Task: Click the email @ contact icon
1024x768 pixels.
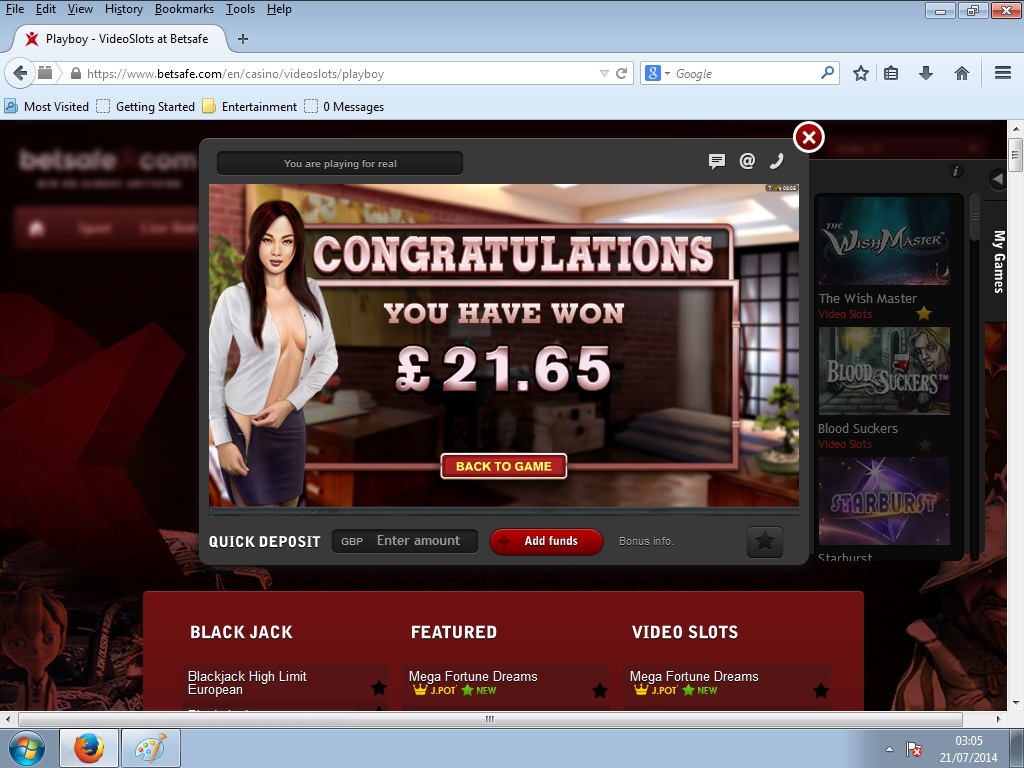Action: pos(747,161)
